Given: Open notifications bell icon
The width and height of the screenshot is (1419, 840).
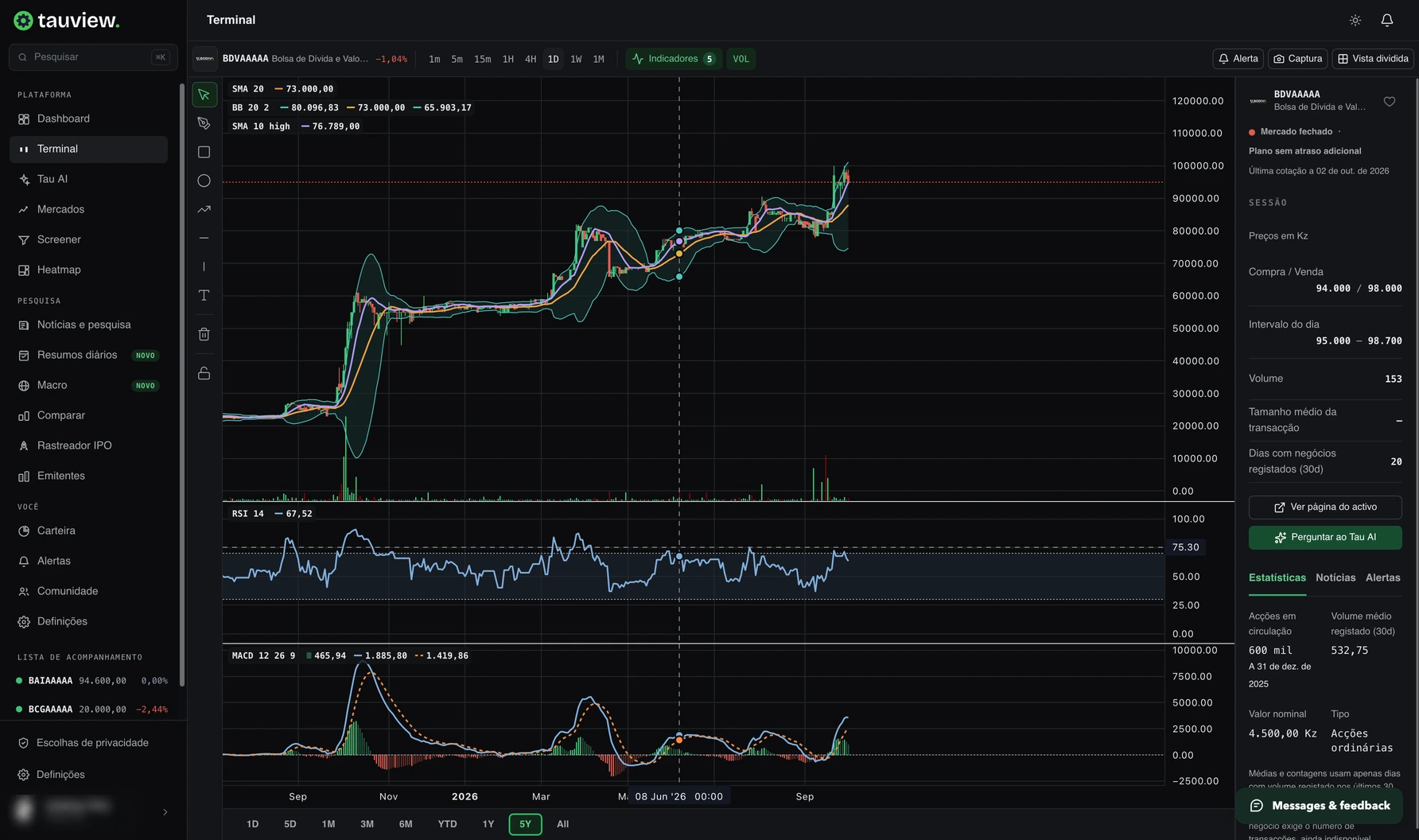Looking at the screenshot, I should coord(1387,20).
